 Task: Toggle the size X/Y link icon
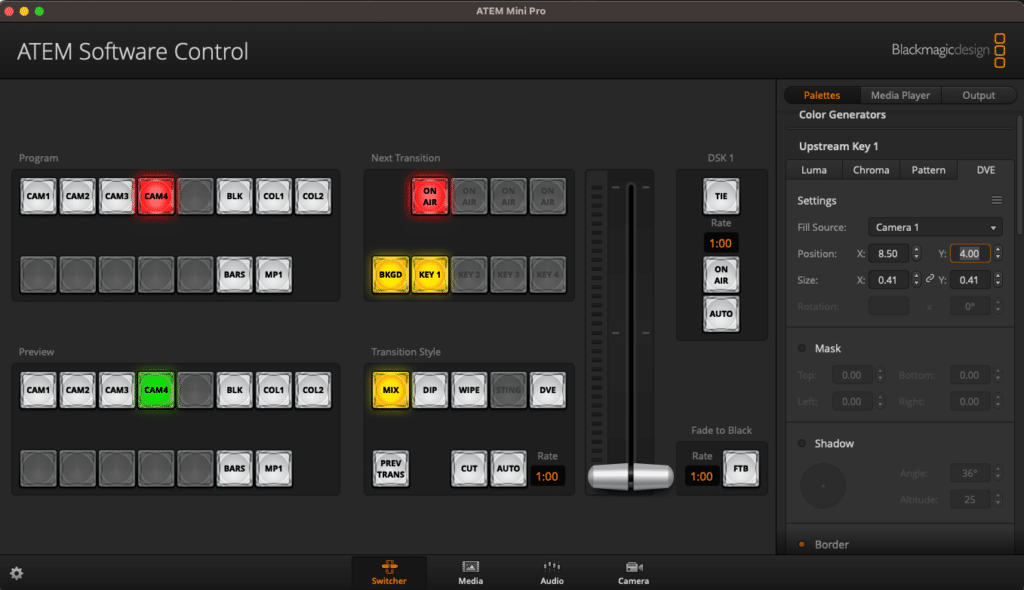pyautogui.click(x=930, y=279)
